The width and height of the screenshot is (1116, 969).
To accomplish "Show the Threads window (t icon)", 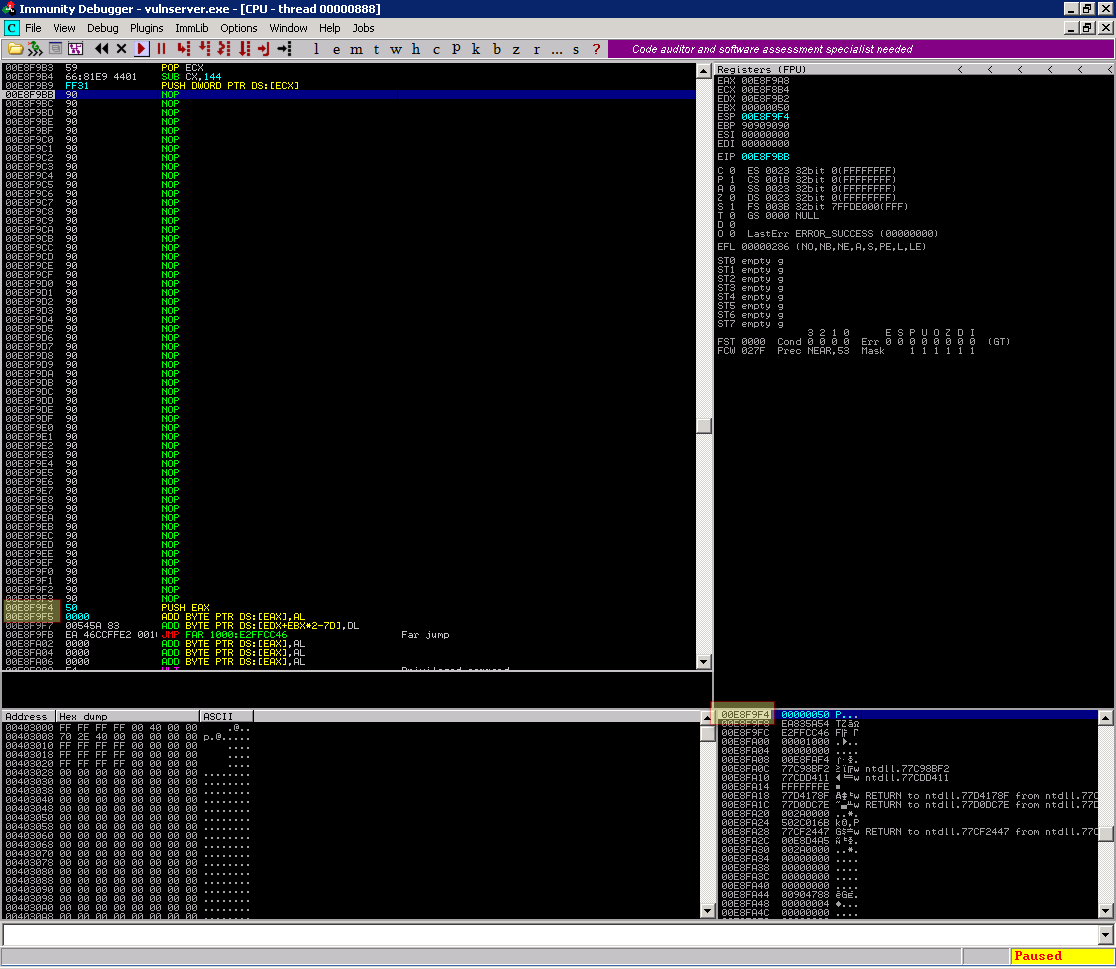I will pos(376,49).
